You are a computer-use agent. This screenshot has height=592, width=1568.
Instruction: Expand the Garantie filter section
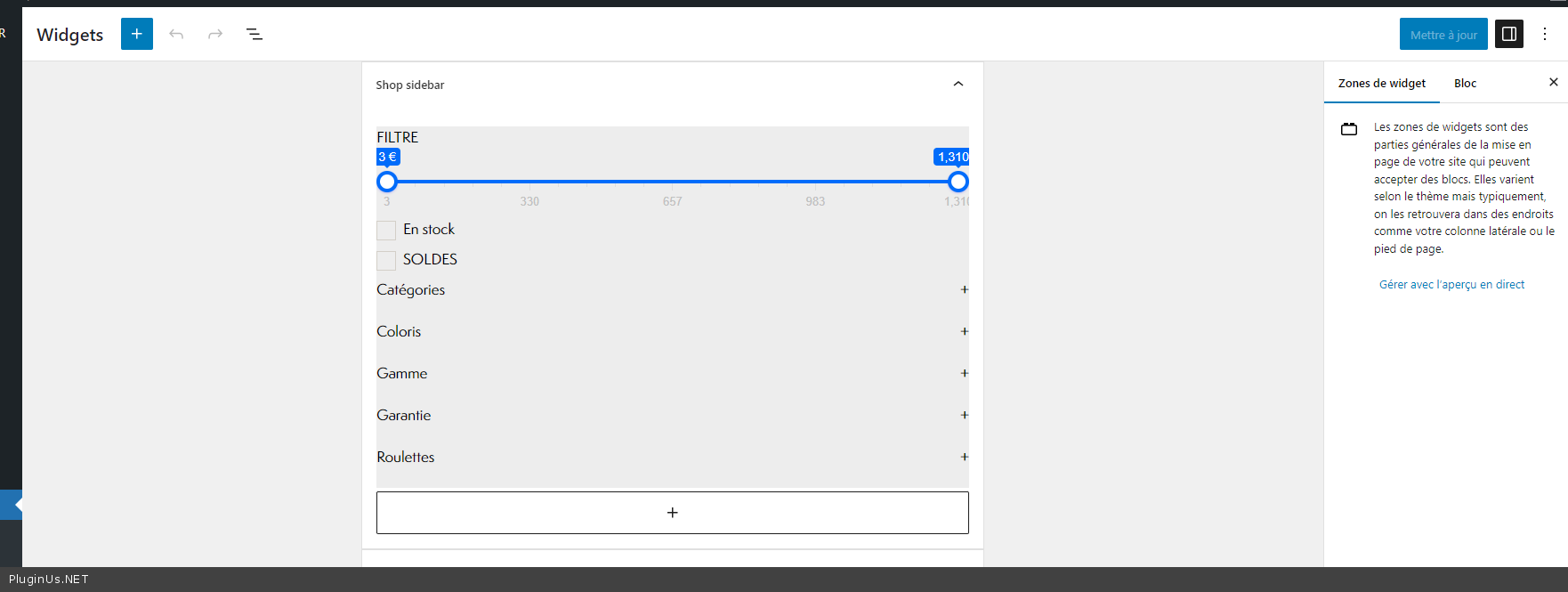pyautogui.click(x=964, y=415)
